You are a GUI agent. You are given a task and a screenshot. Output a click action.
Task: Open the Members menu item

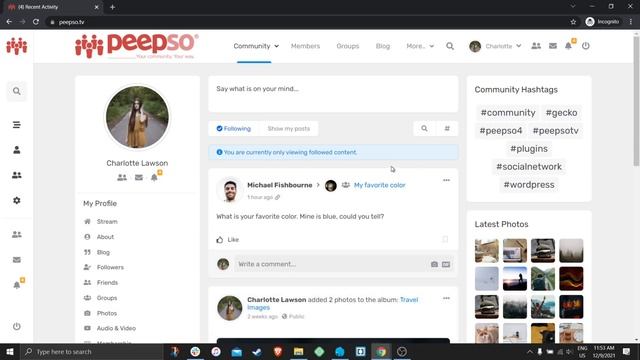click(305, 46)
